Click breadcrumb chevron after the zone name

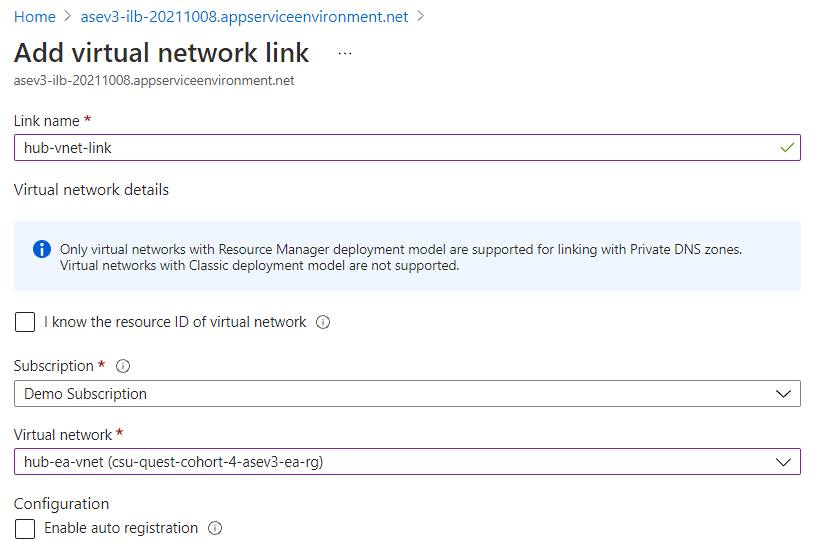coord(421,17)
